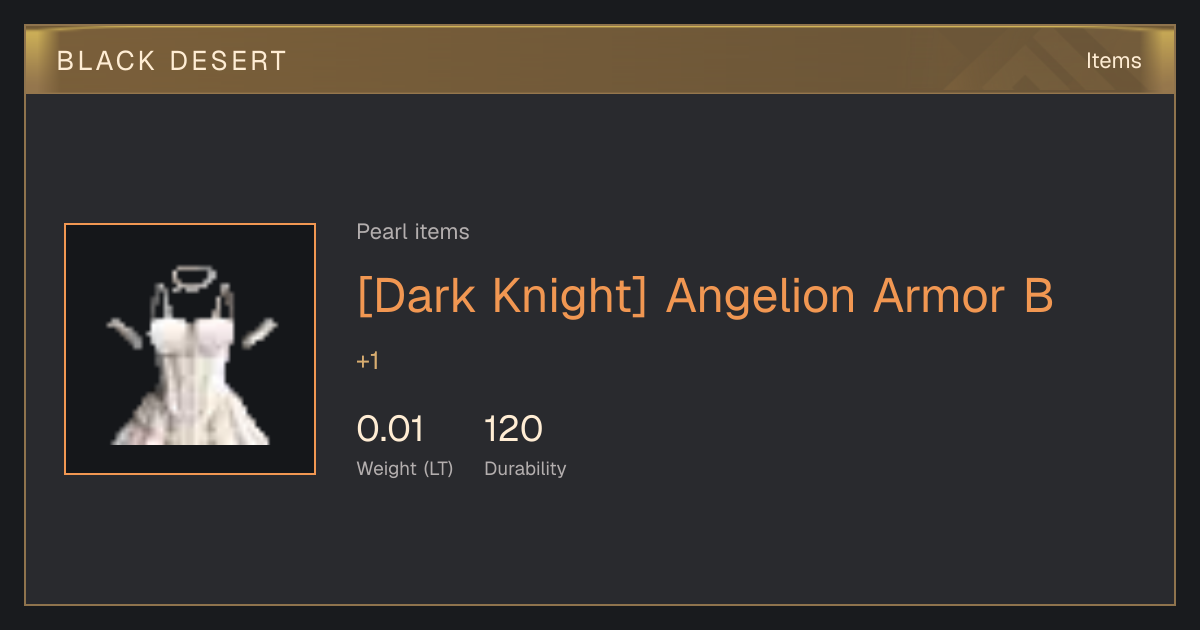The height and width of the screenshot is (630, 1200).
Task: Click the [Dark Knight] Angelion Armor B title
Action: click(x=705, y=296)
